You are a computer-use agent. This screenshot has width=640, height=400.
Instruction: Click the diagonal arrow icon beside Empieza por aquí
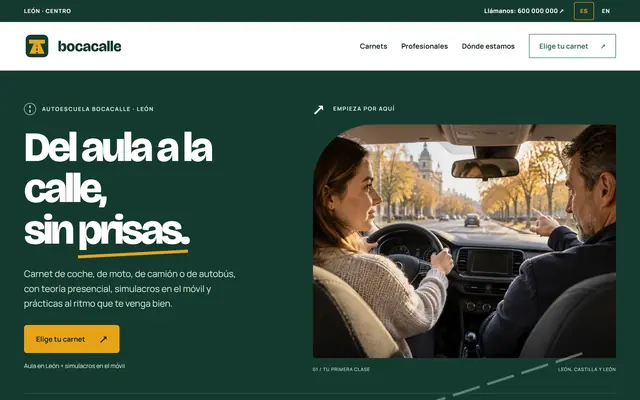pyautogui.click(x=319, y=109)
